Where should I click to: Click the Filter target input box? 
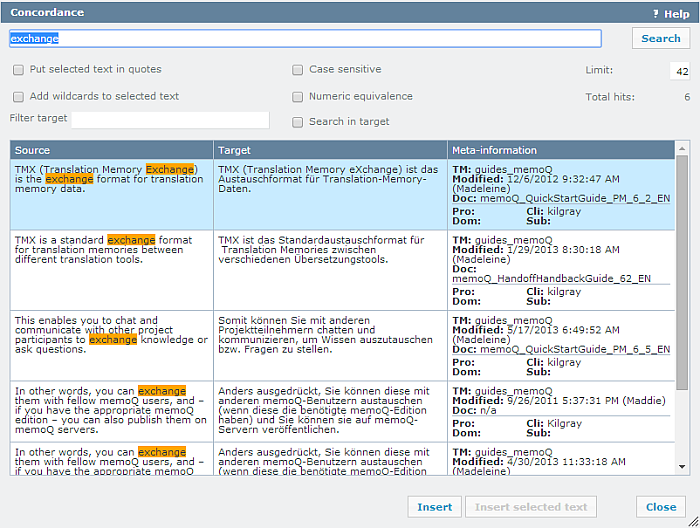coord(170,120)
